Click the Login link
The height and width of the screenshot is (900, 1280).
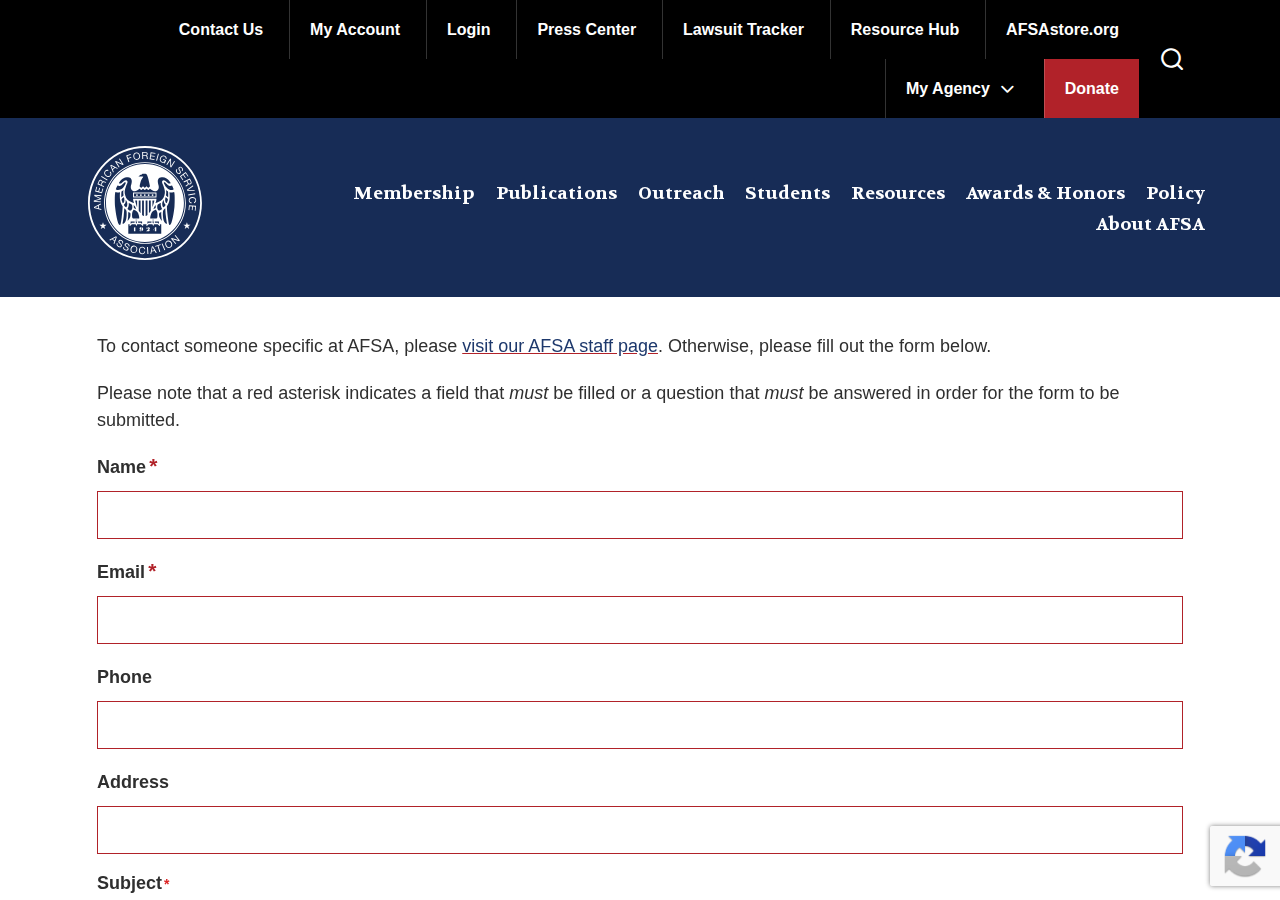point(469,29)
